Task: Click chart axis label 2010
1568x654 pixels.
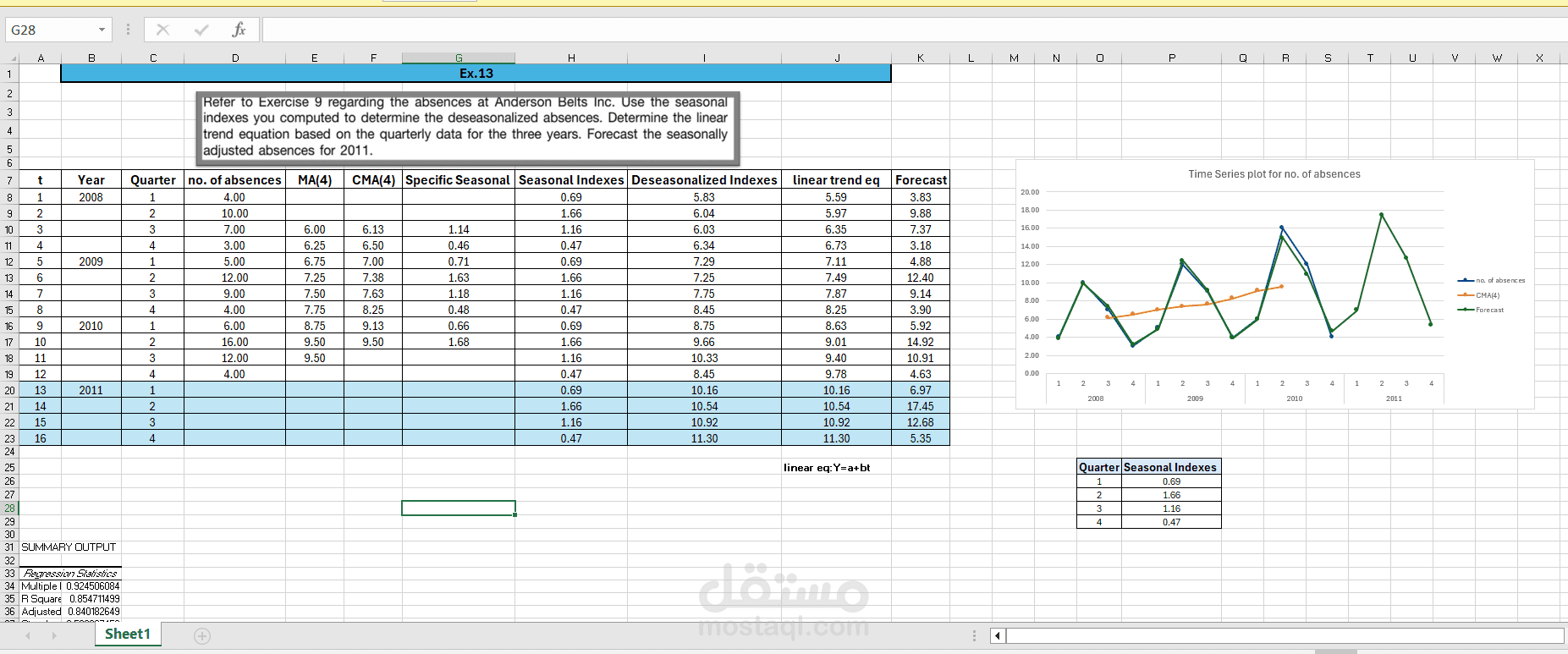Action: pos(1295,398)
